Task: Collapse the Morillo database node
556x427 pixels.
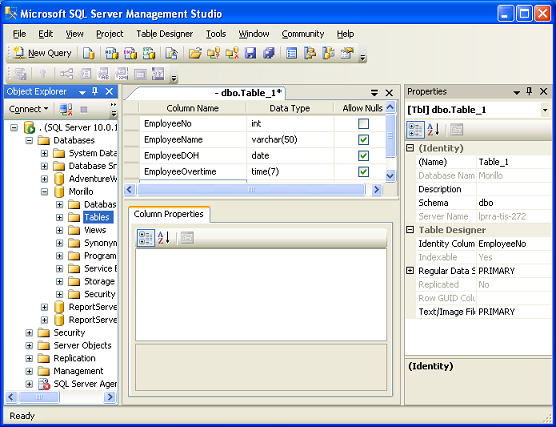Action: tap(44, 192)
